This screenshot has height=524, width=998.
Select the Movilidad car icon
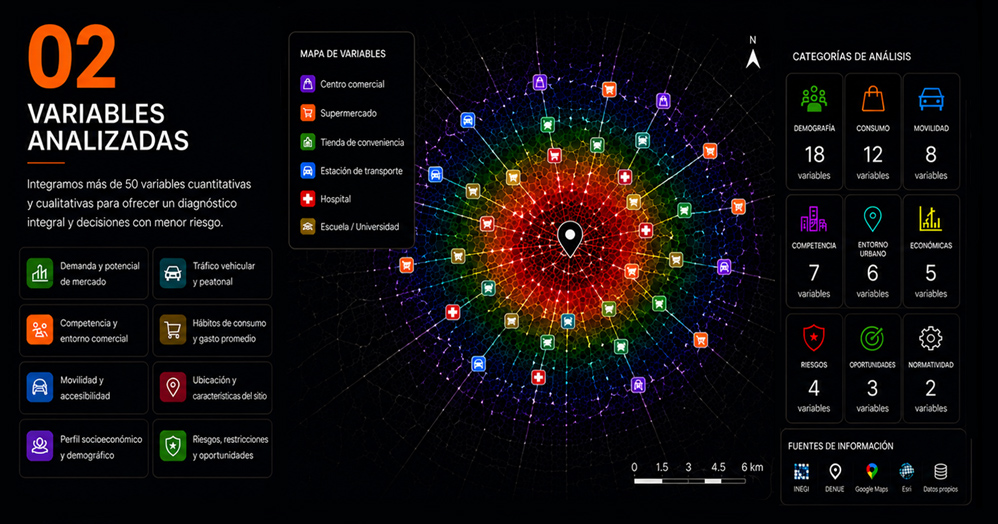click(931, 99)
